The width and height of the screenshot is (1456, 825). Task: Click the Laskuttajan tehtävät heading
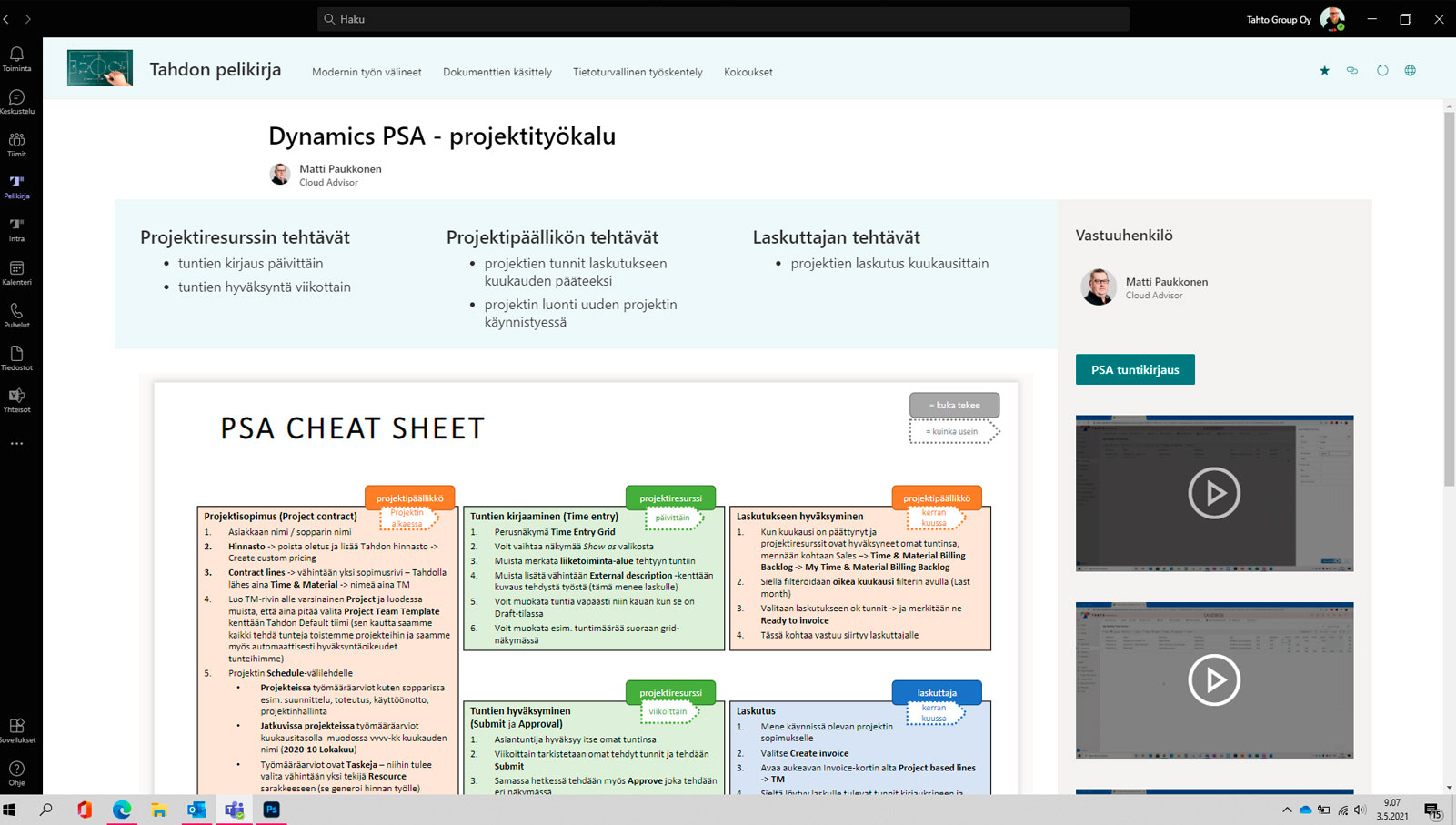point(836,236)
